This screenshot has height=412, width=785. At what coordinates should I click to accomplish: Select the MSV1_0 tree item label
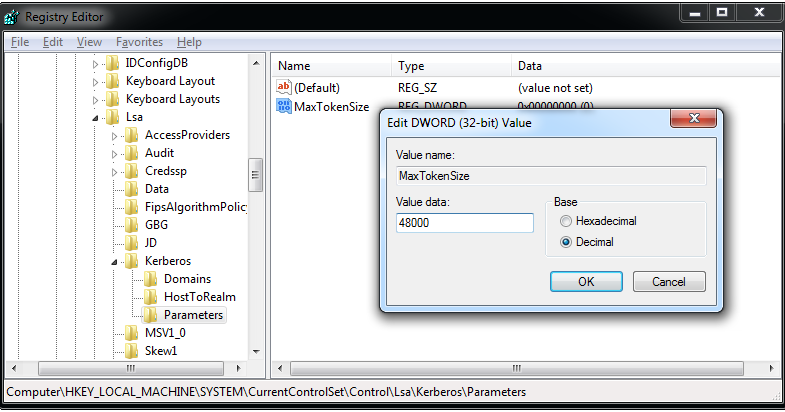[x=165, y=333]
